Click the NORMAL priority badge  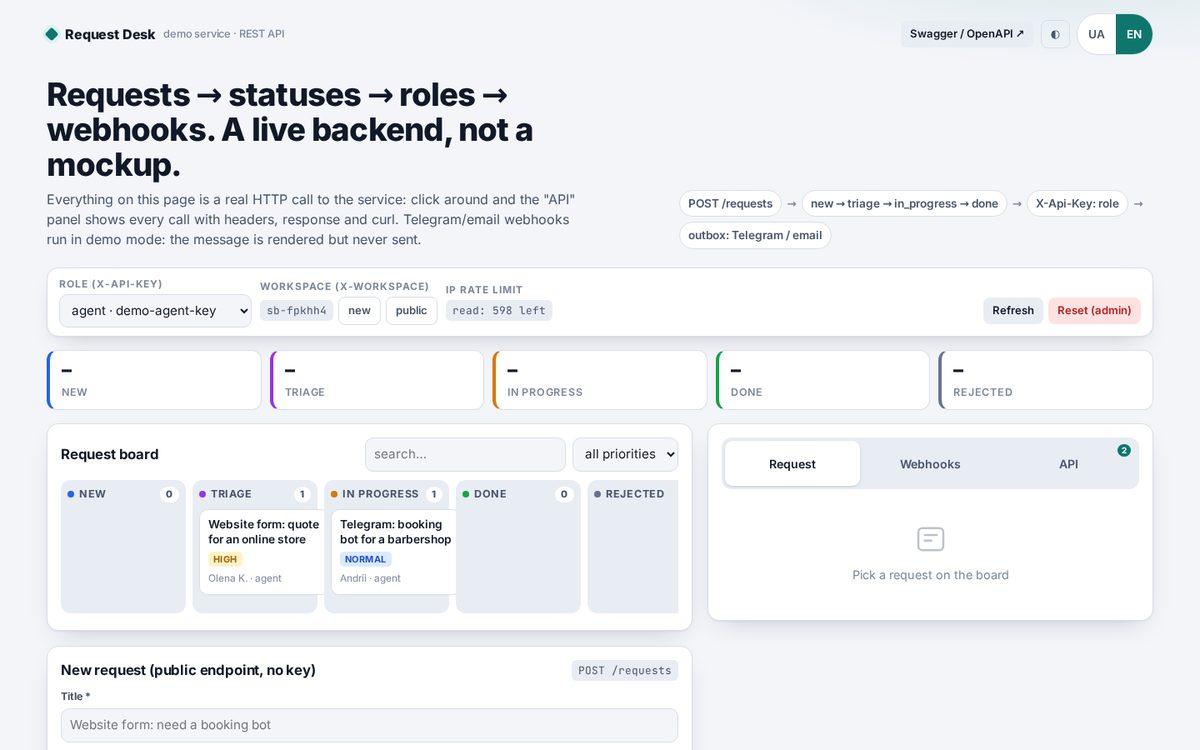(x=365, y=559)
